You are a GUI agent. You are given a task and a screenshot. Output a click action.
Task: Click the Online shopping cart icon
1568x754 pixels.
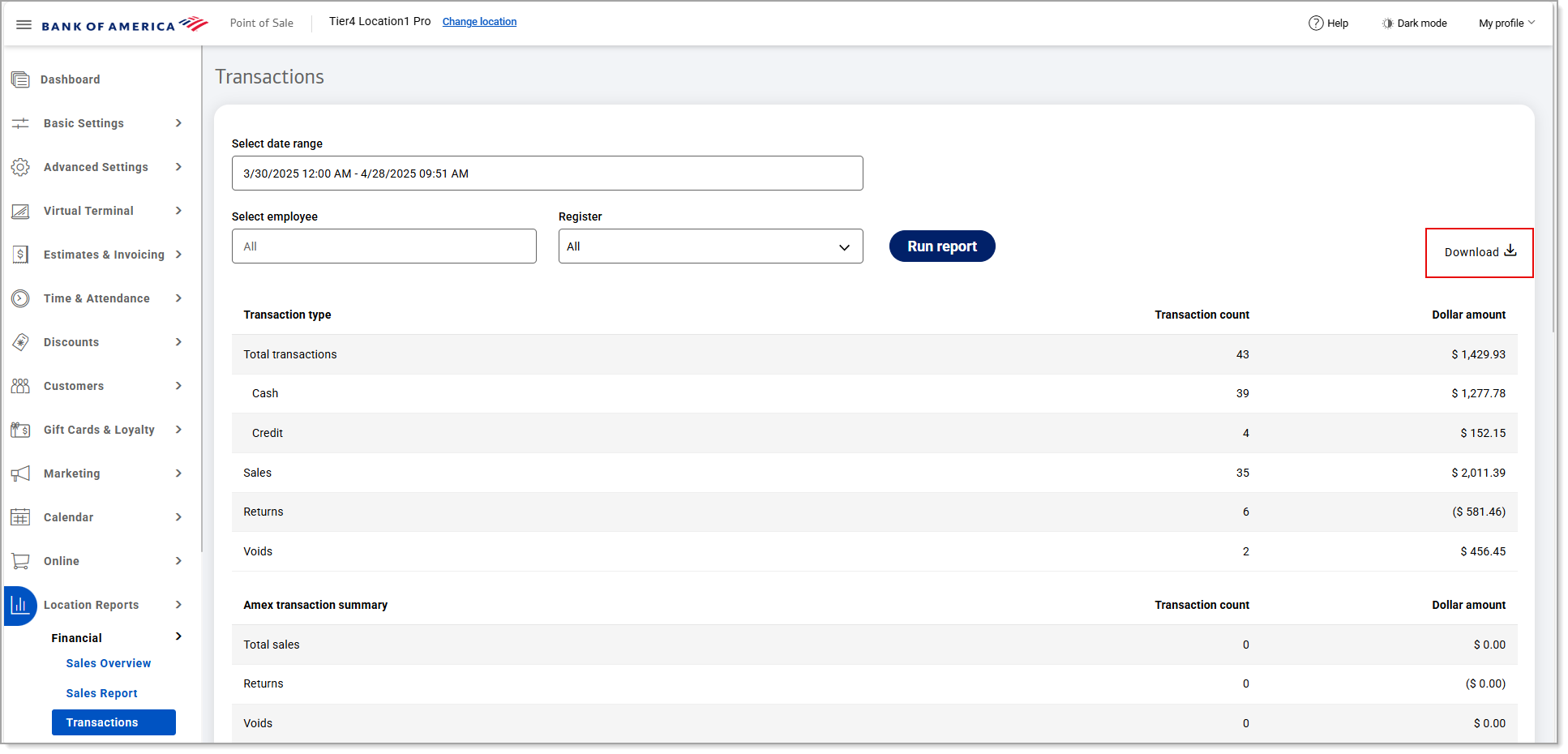tap(20, 561)
